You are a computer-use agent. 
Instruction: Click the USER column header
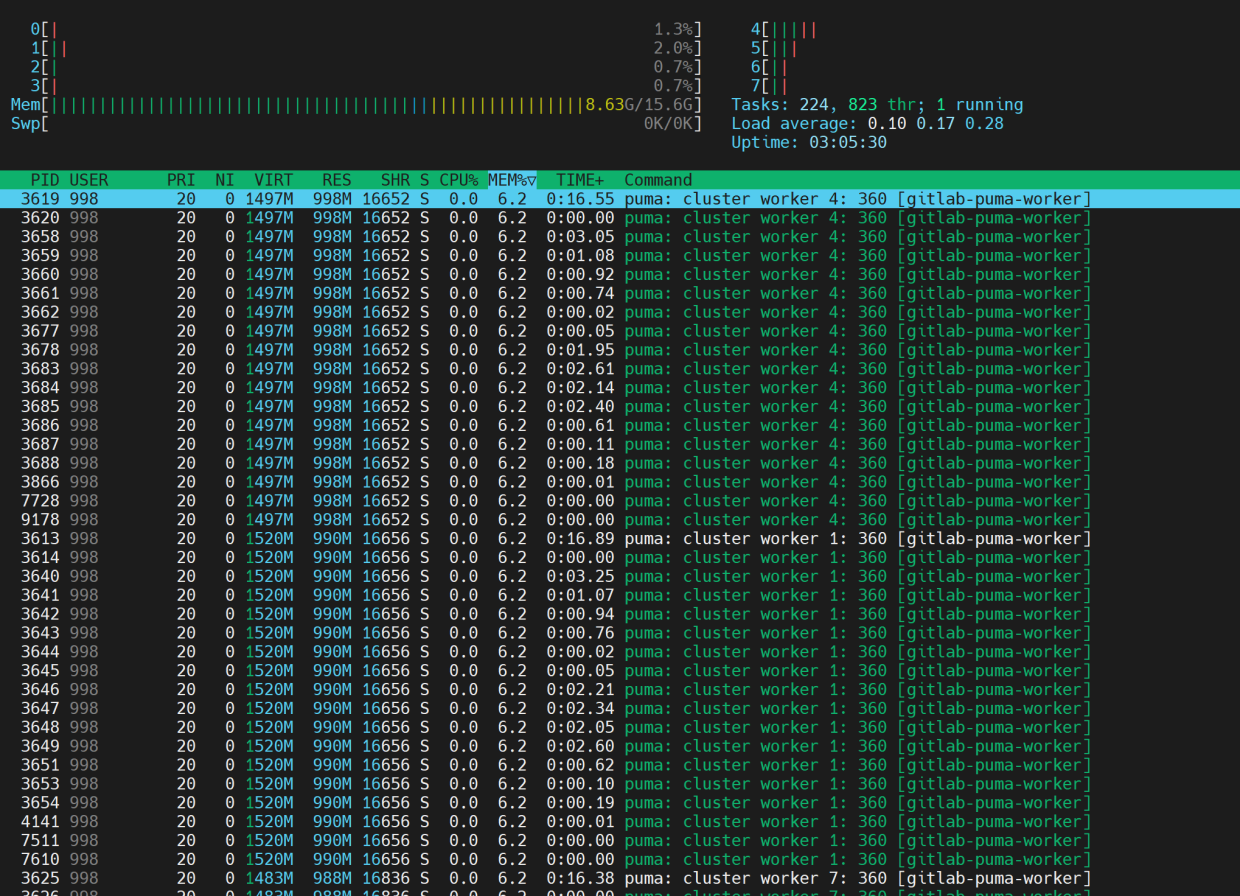(89, 180)
